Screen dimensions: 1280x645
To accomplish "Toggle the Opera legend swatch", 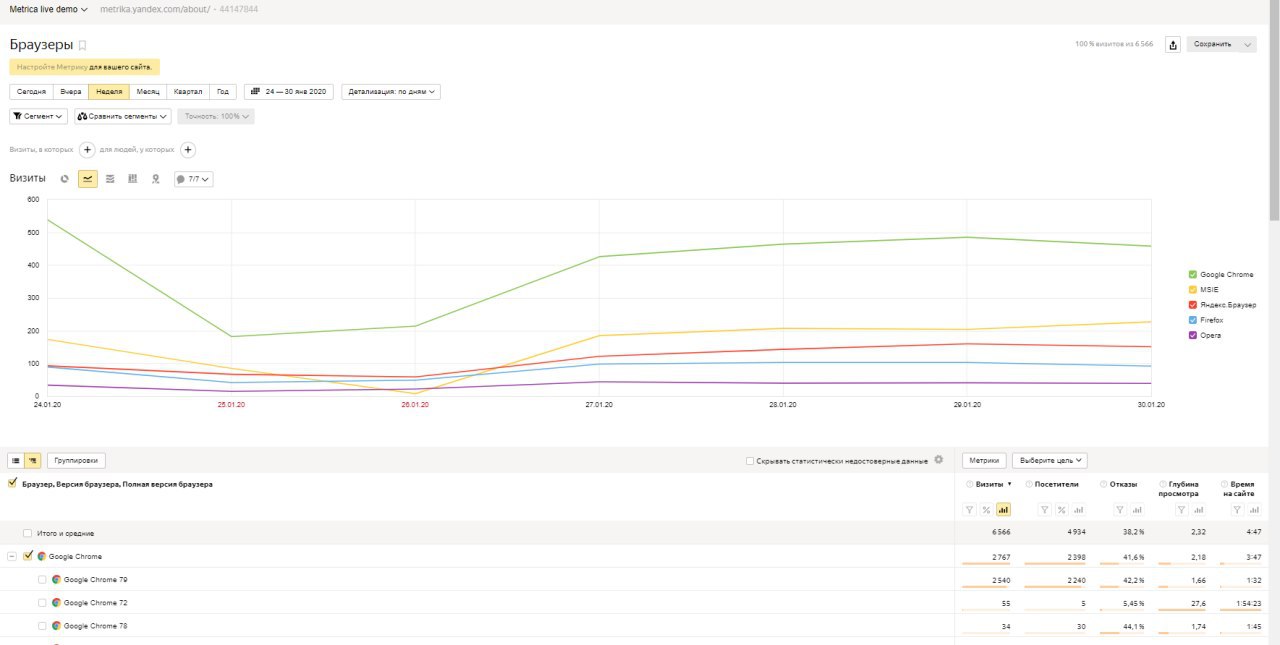I will [1192, 335].
